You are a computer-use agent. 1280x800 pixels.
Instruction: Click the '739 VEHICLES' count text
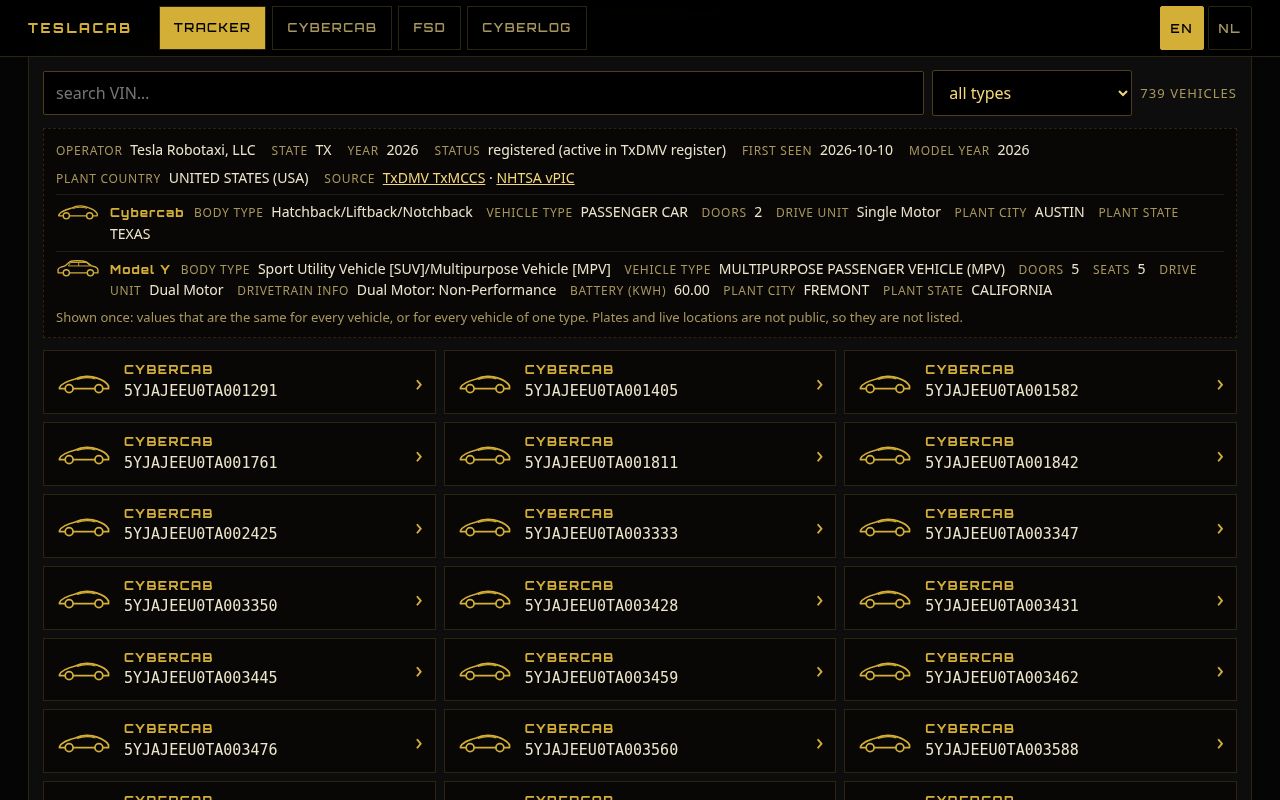coord(1188,93)
